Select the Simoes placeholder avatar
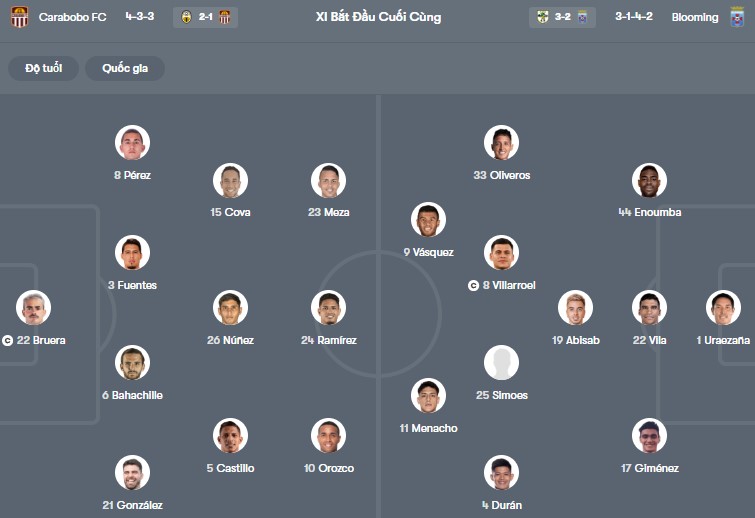 [x=501, y=363]
